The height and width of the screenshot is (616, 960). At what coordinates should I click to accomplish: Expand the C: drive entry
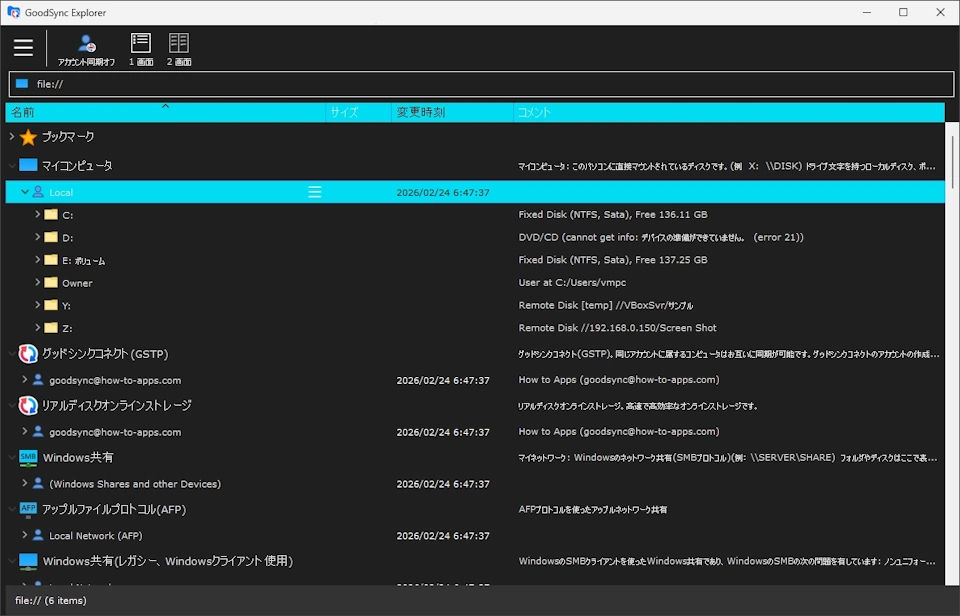(37, 214)
